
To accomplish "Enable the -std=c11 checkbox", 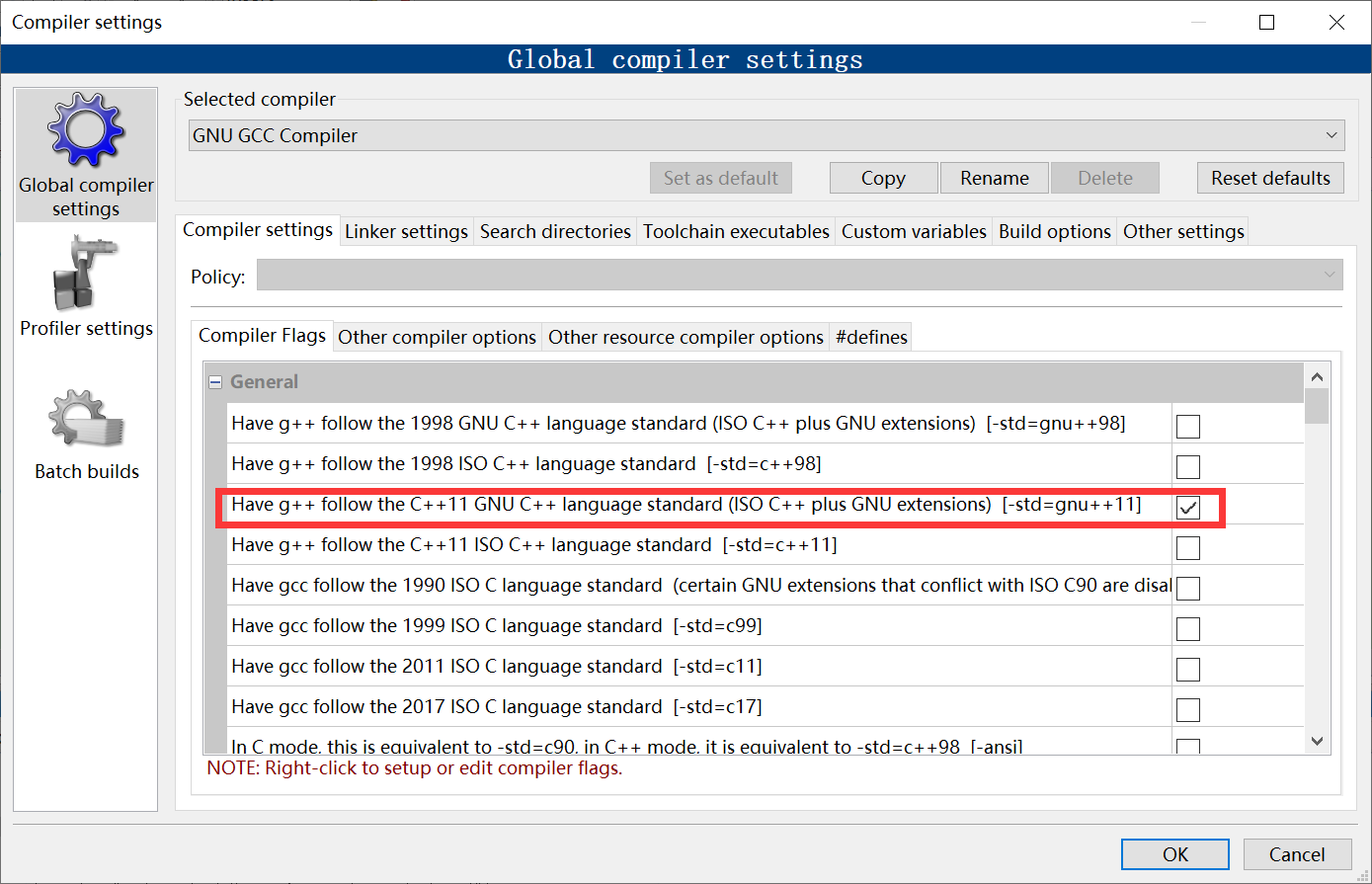I will tap(1188, 669).
